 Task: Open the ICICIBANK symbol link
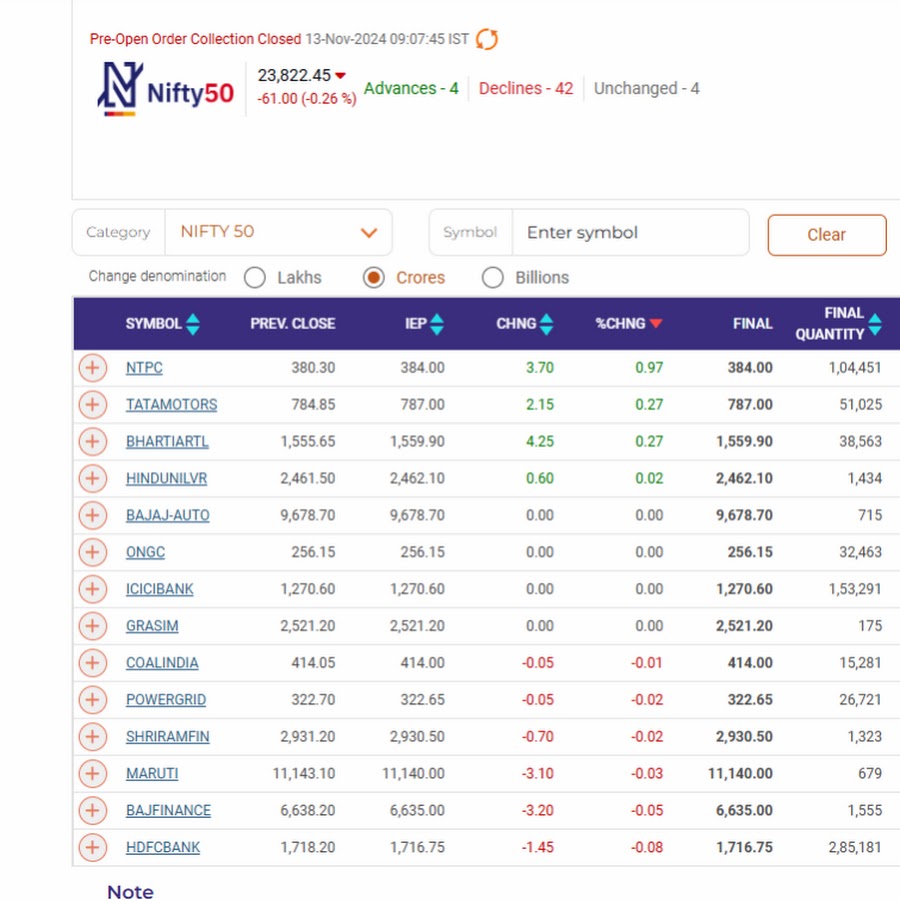[160, 589]
